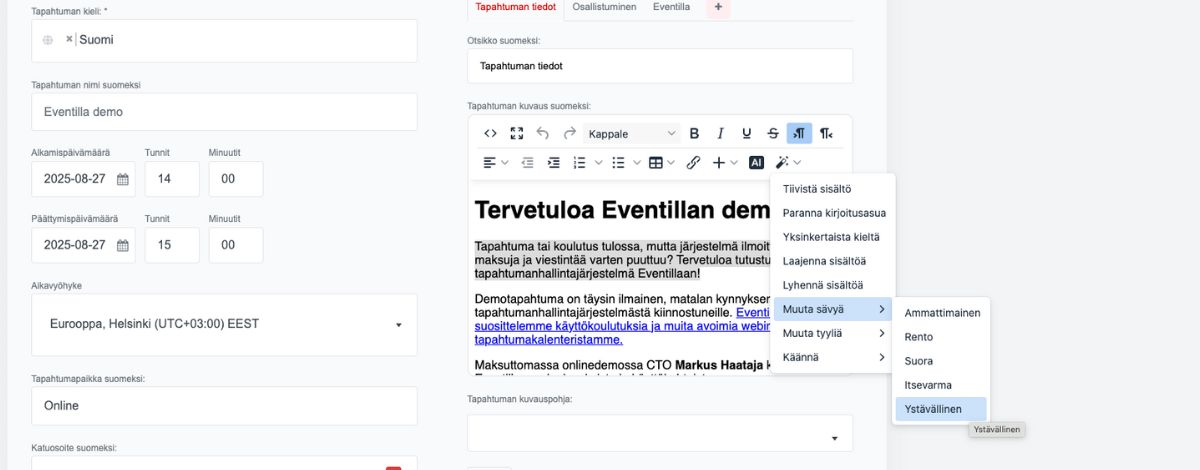Select Itsevarma tone
The height and width of the screenshot is (470, 1200).
coord(941,385)
